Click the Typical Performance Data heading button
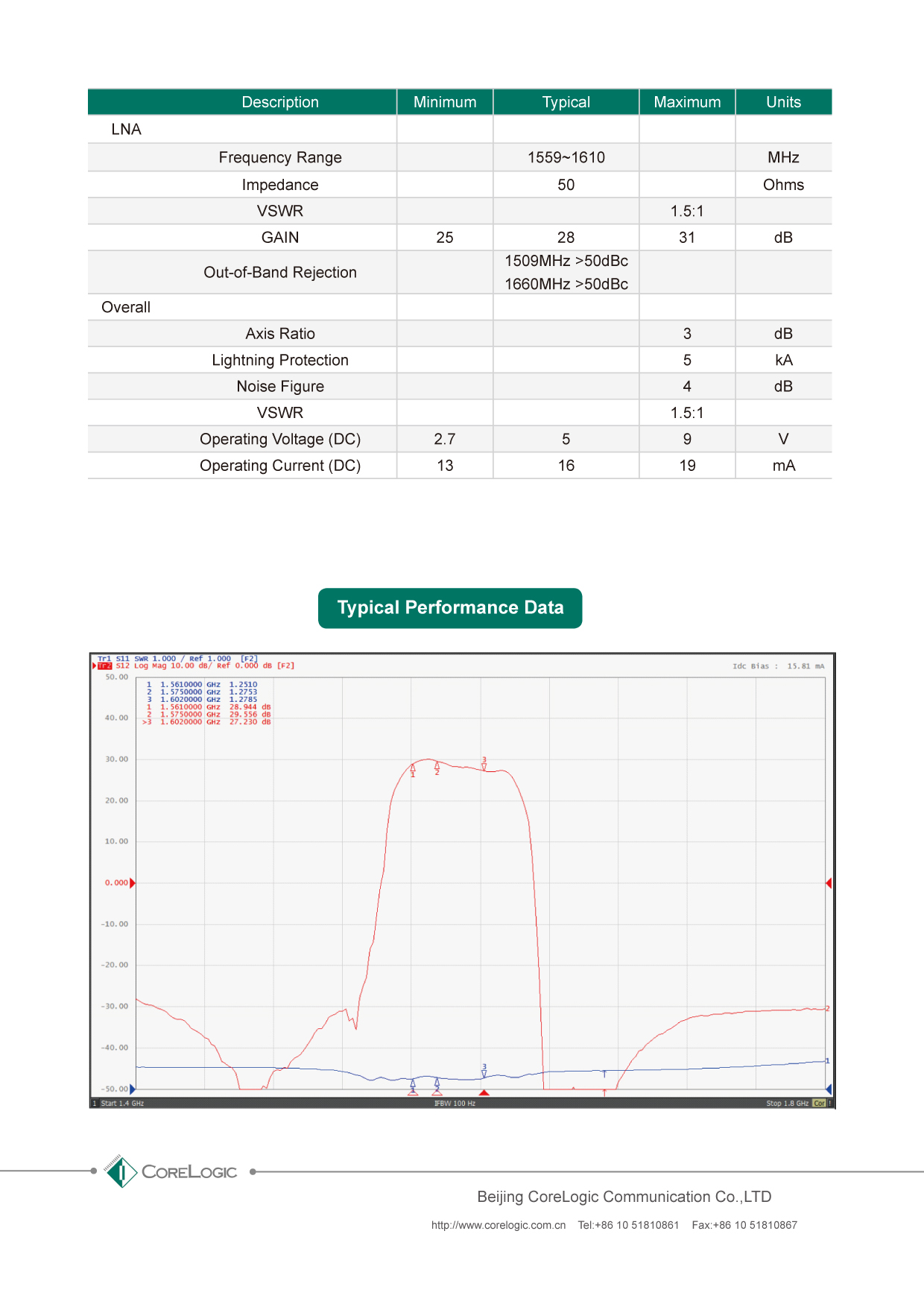Viewport: 924px width, 1307px height. tap(450, 608)
